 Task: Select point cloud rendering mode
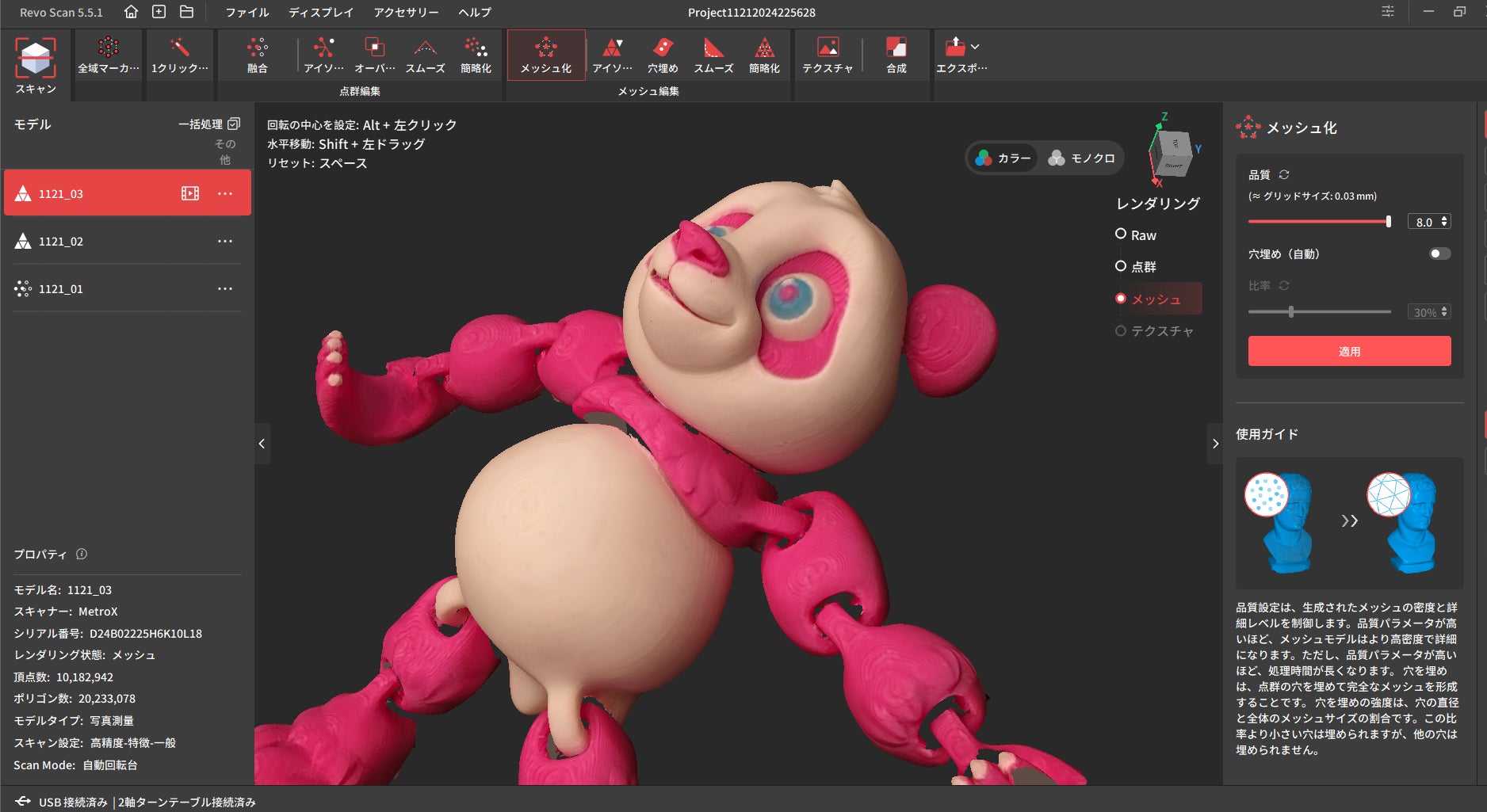(x=1121, y=266)
